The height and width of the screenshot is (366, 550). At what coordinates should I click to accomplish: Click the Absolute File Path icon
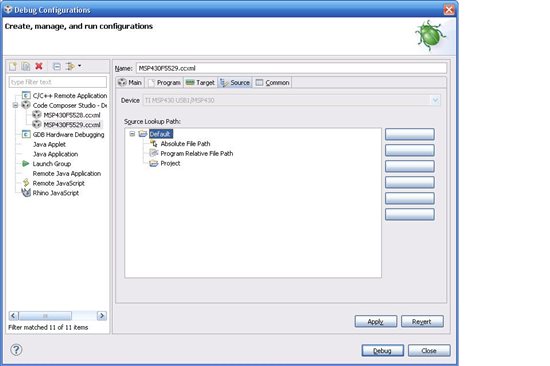click(154, 144)
